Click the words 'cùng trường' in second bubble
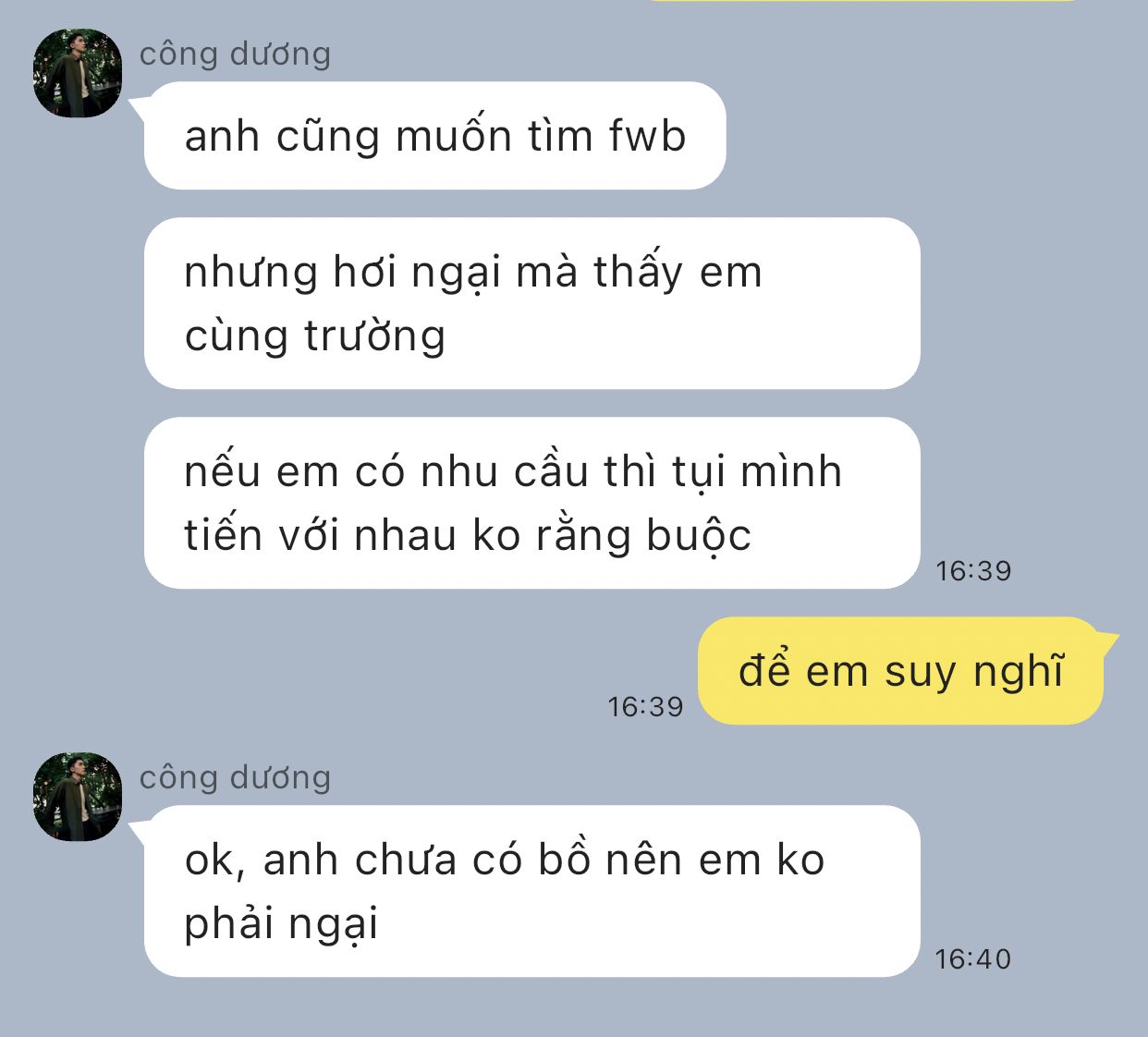Viewport: 1148px width, 1037px height. tap(314, 336)
